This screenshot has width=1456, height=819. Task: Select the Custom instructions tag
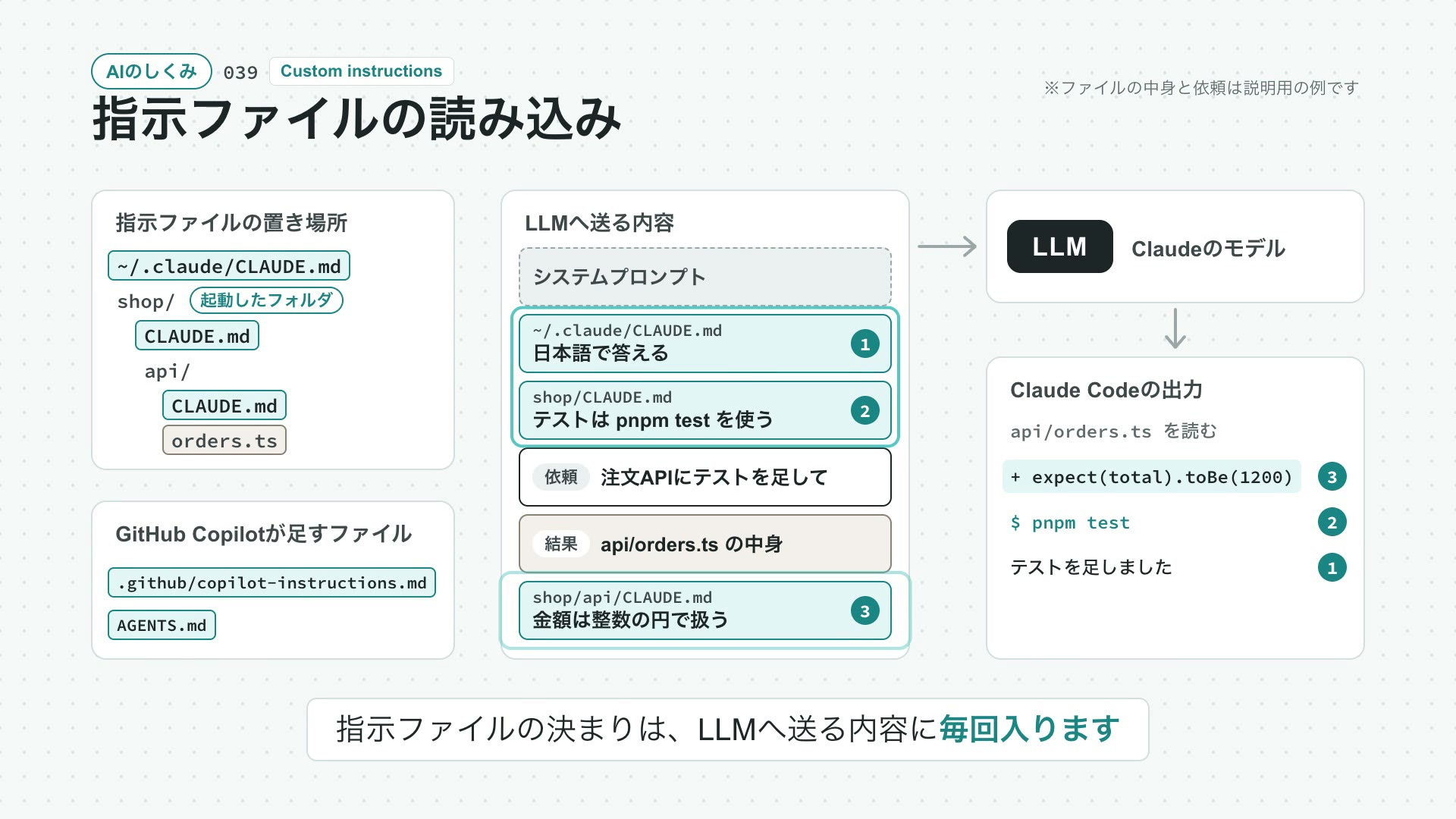point(361,71)
